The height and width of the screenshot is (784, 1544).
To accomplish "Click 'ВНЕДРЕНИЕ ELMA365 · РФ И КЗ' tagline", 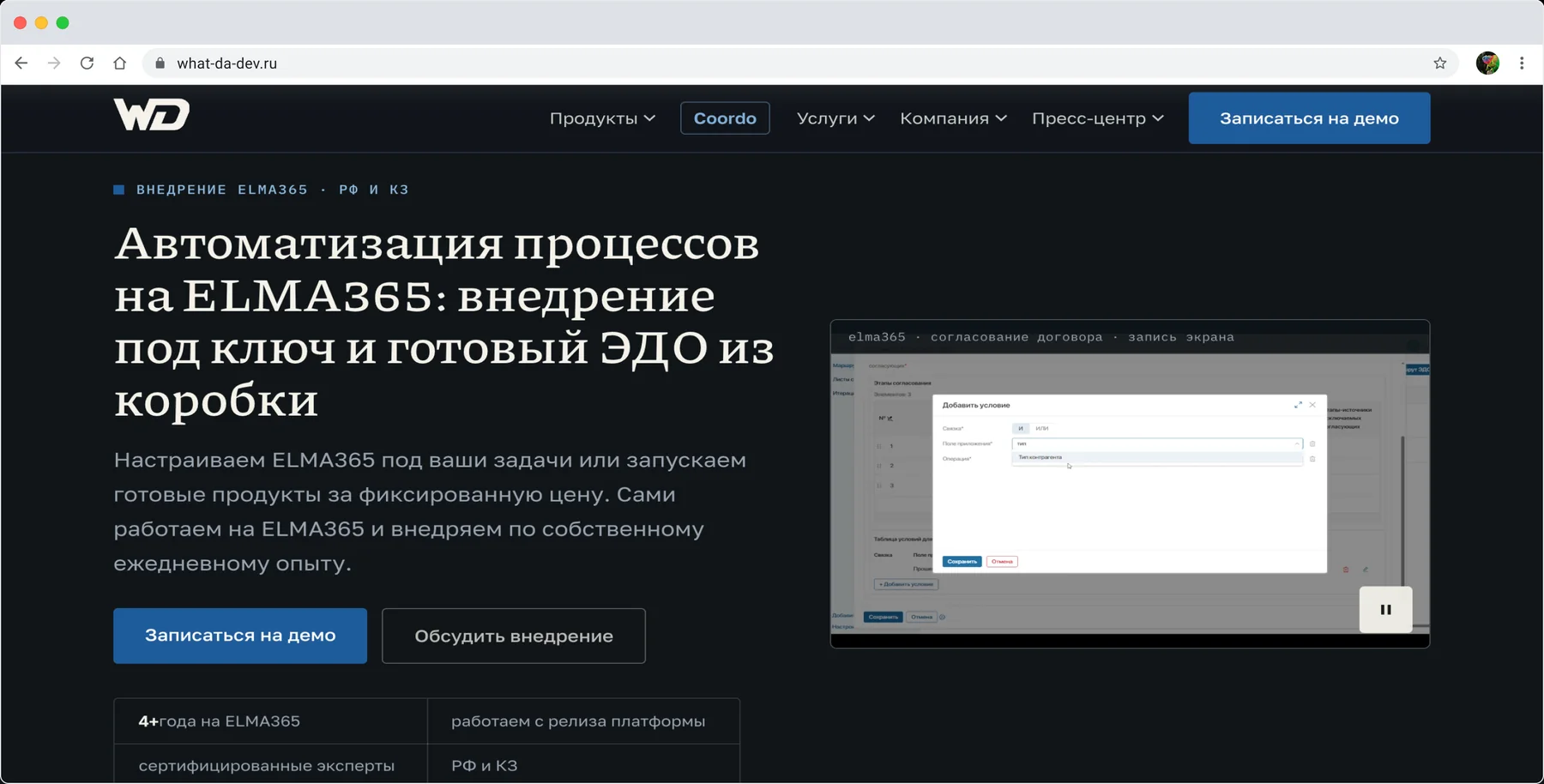I will pos(272,190).
